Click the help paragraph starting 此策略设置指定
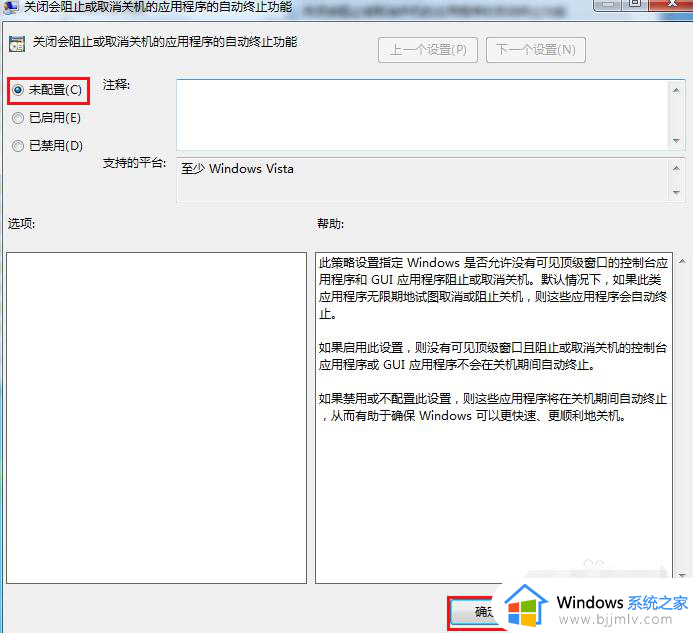 click(x=493, y=288)
